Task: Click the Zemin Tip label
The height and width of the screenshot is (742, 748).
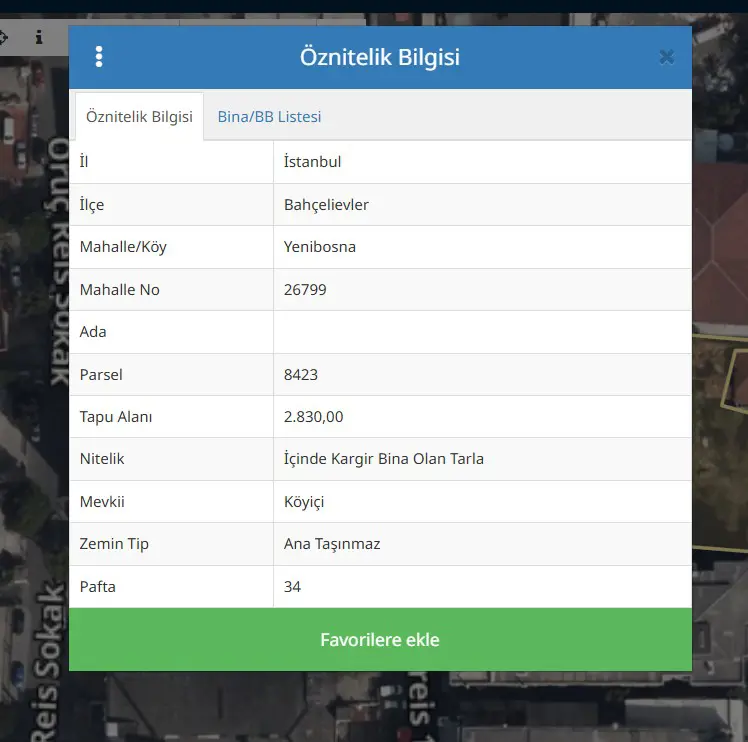Action: pyautogui.click(x=114, y=544)
